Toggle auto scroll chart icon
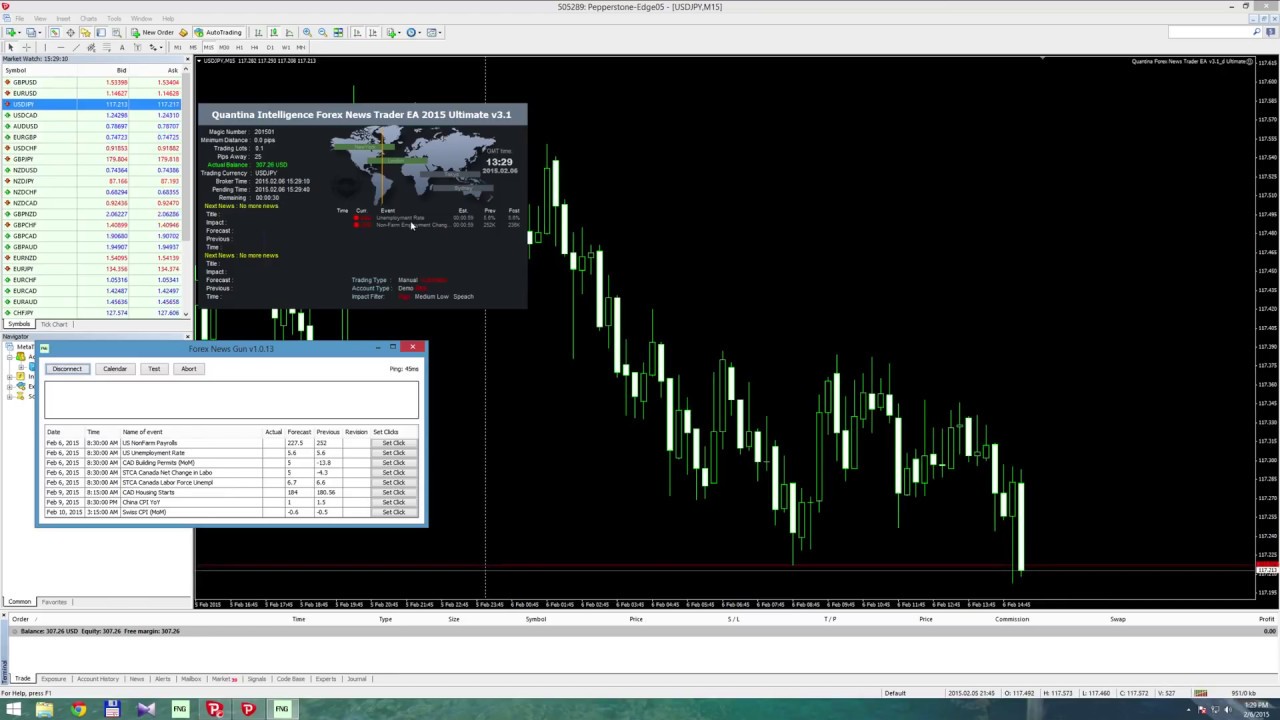 coord(357,33)
